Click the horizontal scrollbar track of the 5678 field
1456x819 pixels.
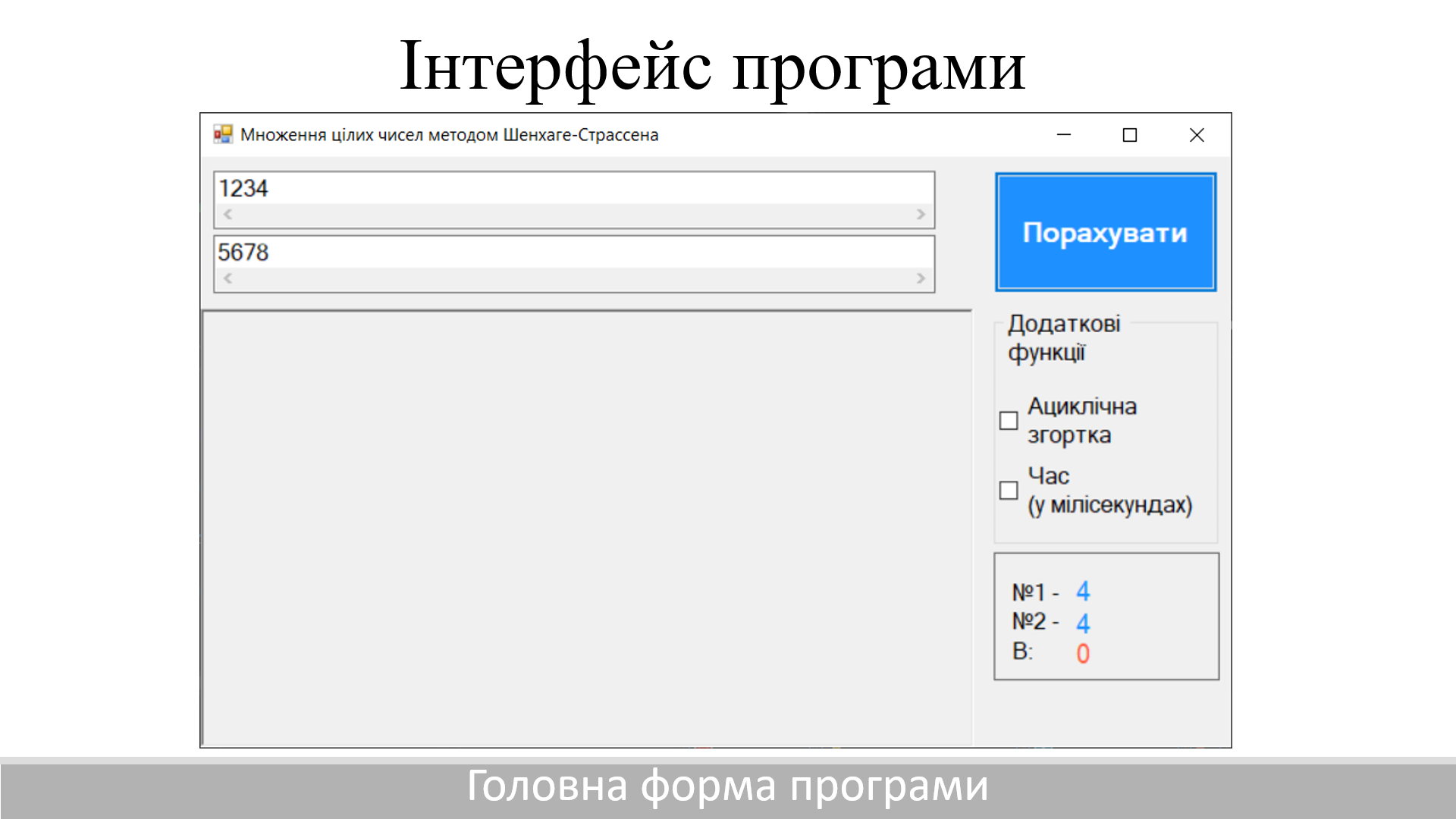click(x=573, y=278)
